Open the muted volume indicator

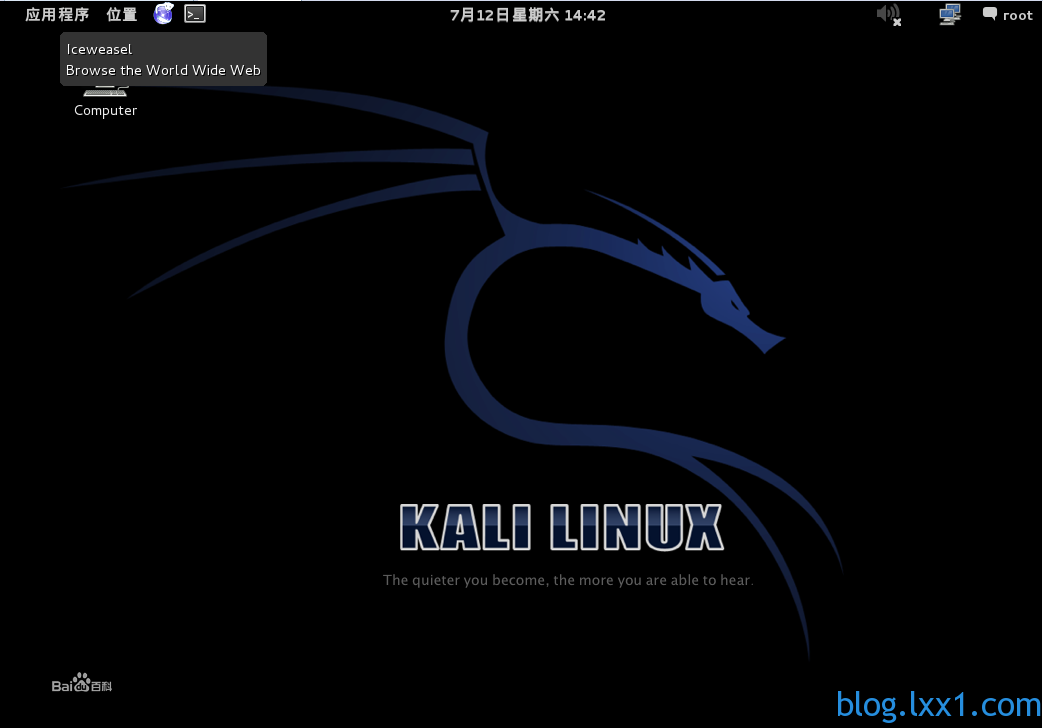[889, 15]
